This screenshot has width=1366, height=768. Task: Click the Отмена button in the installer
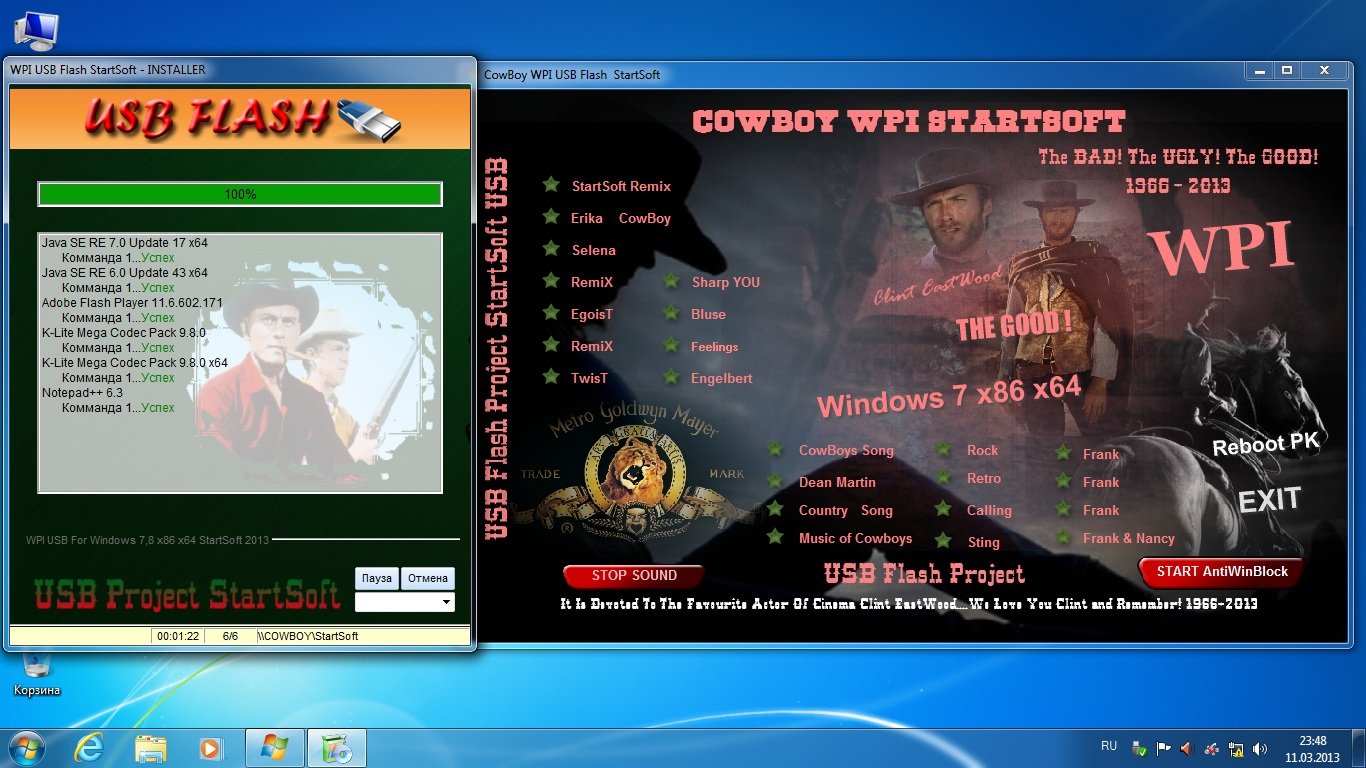(428, 579)
